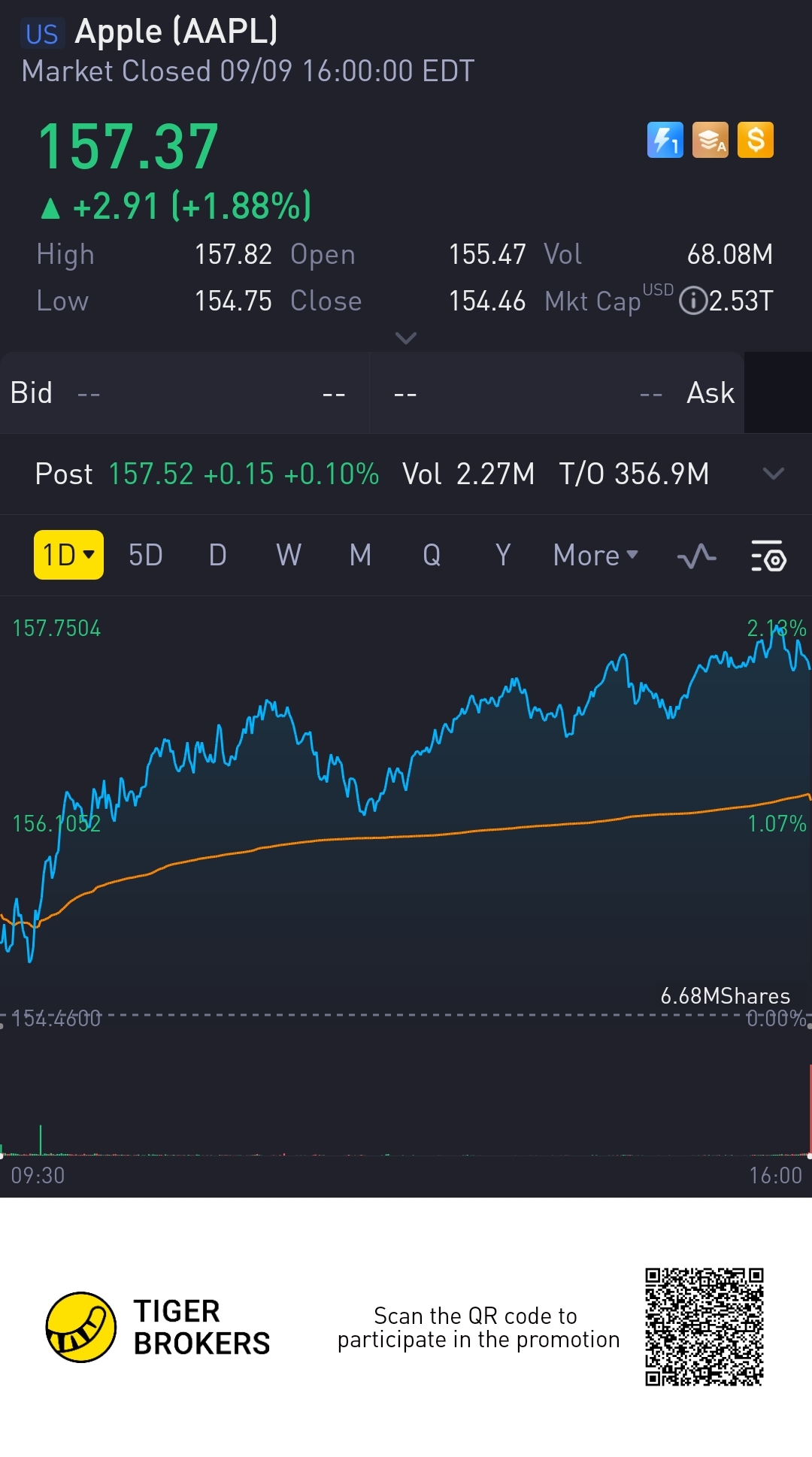812x1457 pixels.
Task: Tap the promotion QR code
Action: pyautogui.click(x=704, y=1327)
